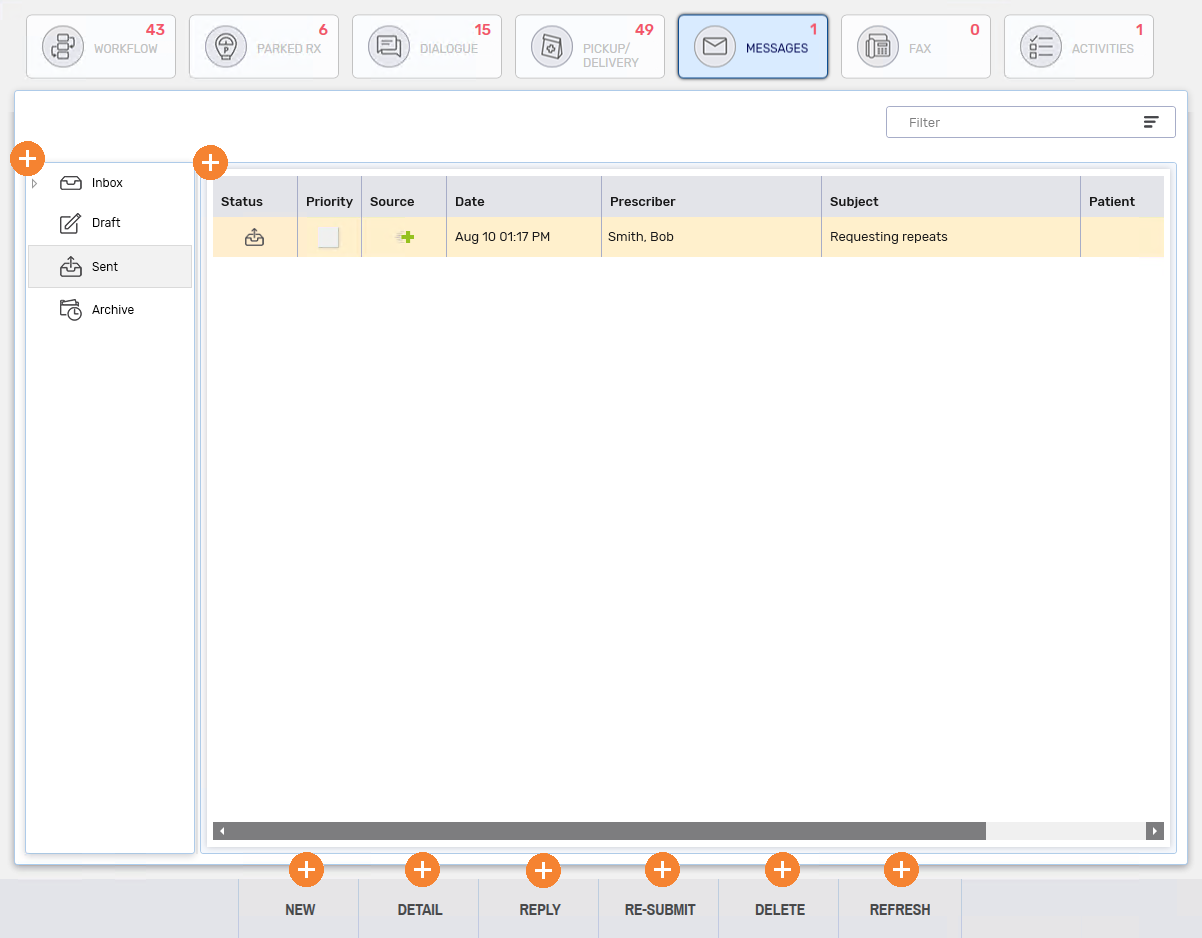Screen dimensions: 1202x938
Task: Click in the Filter text field
Action: click(1010, 122)
